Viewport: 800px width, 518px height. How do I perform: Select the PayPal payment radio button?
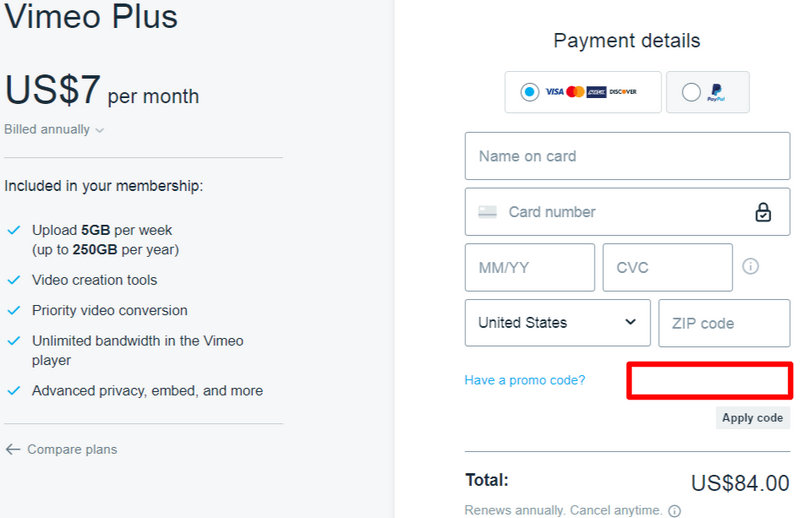691,92
